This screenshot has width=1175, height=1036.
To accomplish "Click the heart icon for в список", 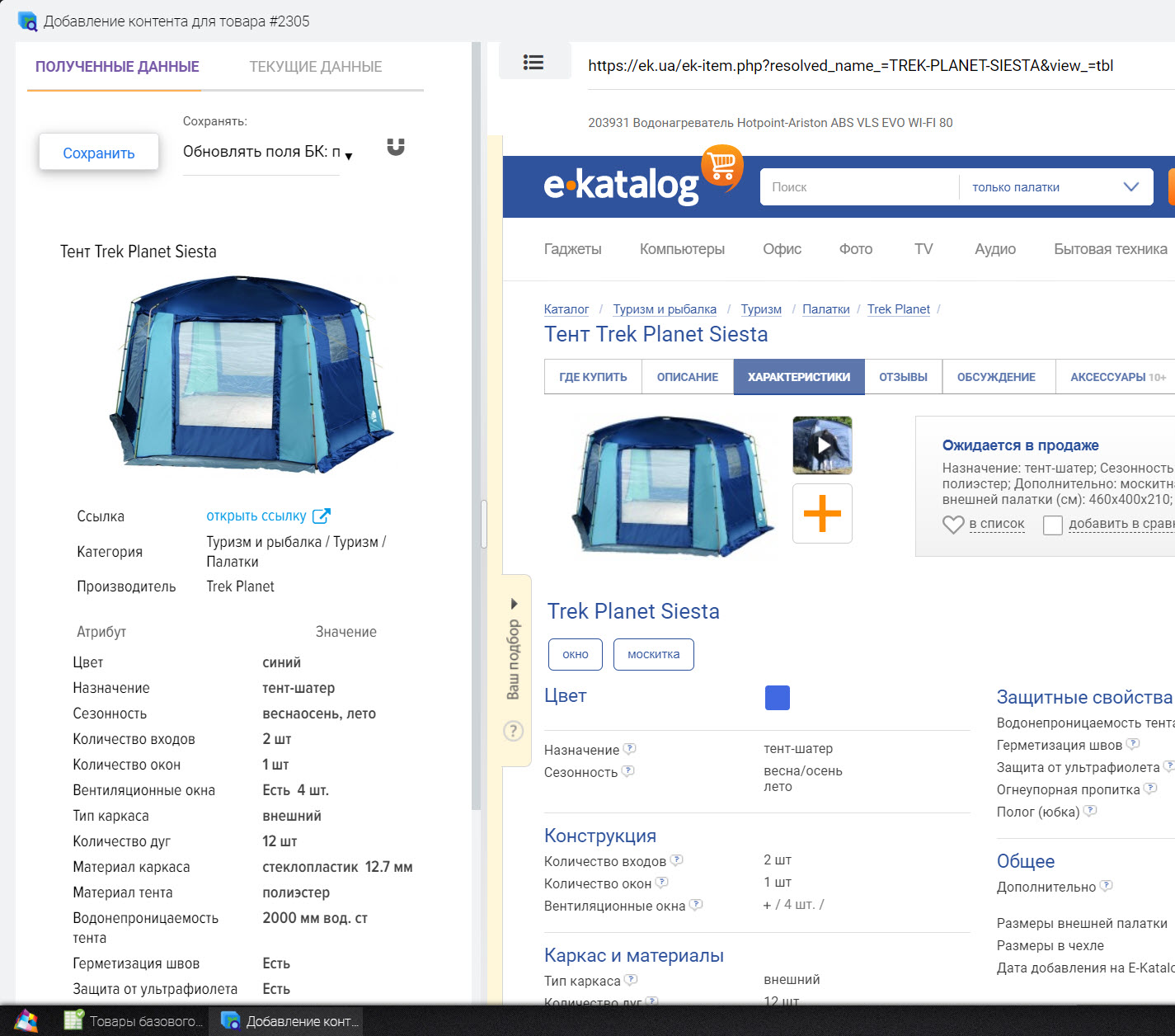I will [x=953, y=525].
